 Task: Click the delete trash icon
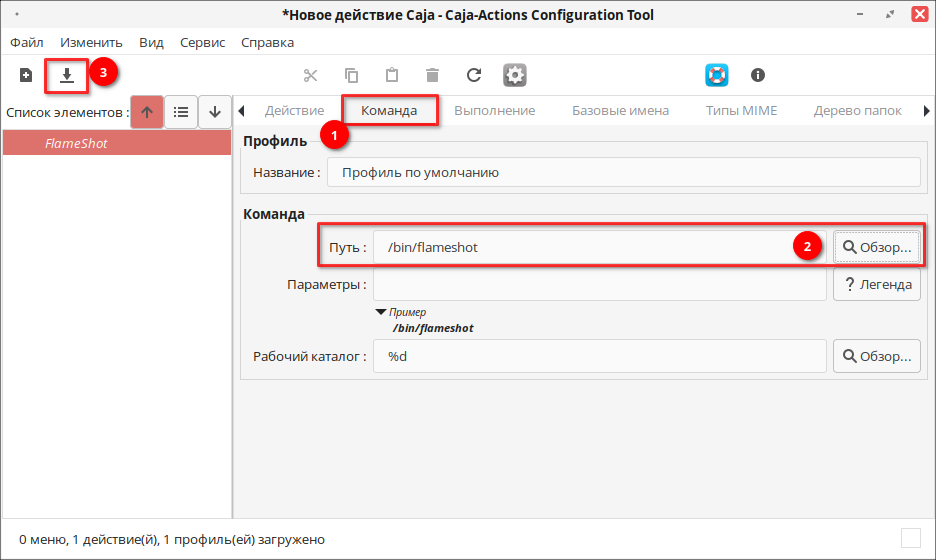[x=433, y=75]
